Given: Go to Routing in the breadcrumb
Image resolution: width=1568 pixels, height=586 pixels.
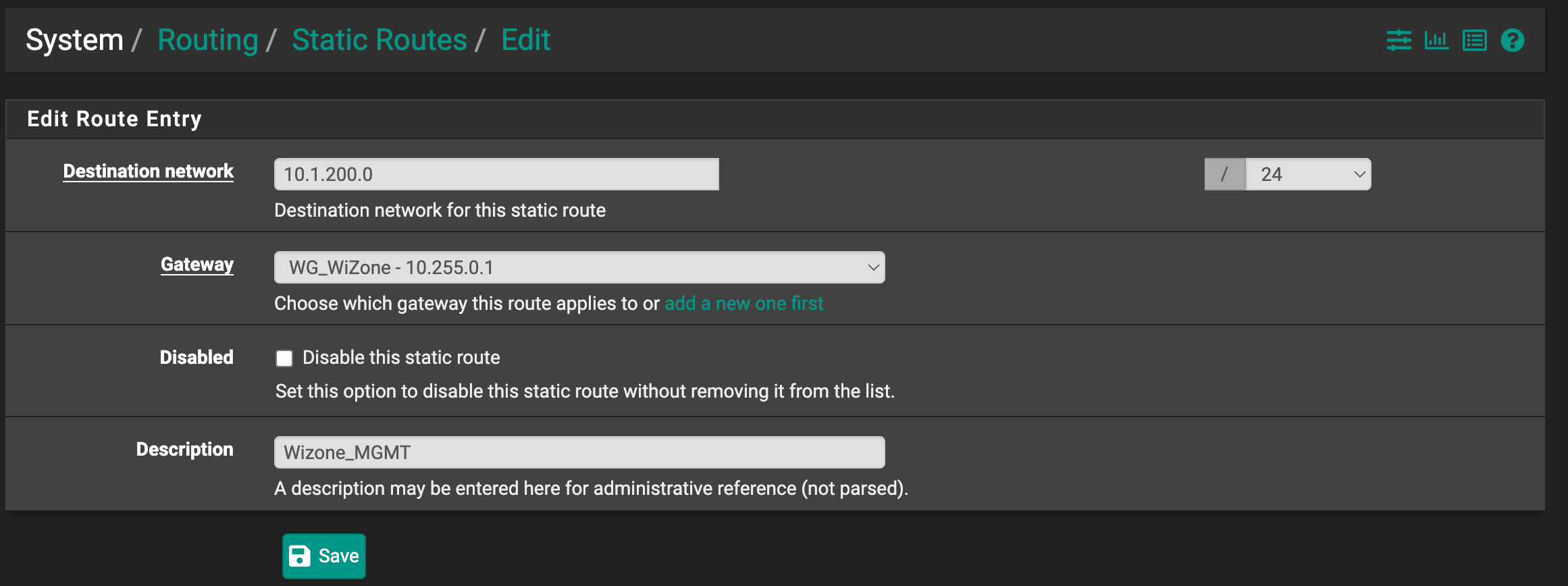Looking at the screenshot, I should [207, 40].
